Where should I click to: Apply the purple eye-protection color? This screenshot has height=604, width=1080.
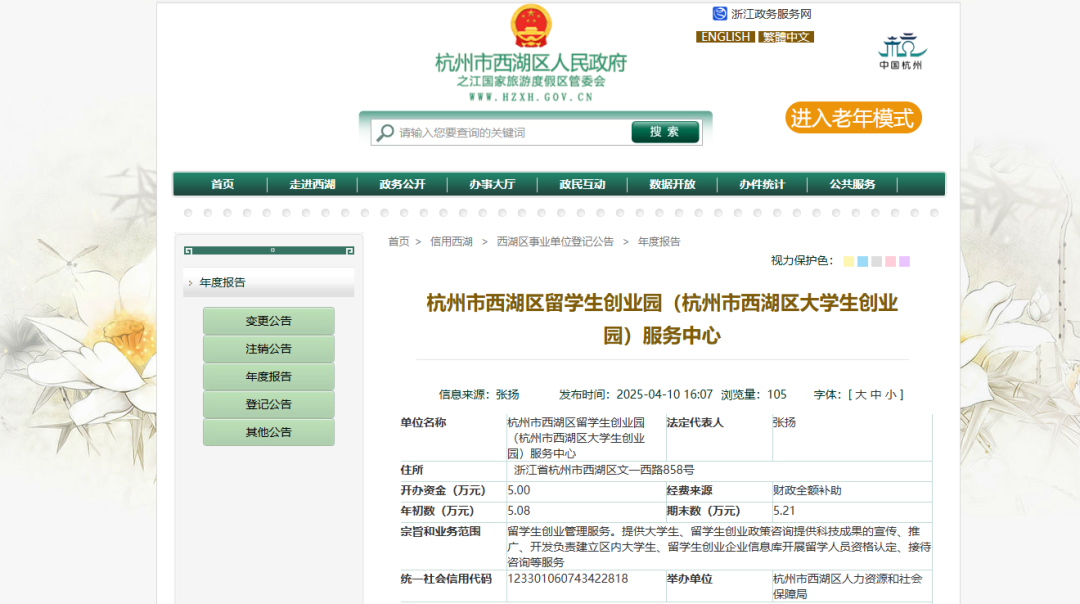904,262
